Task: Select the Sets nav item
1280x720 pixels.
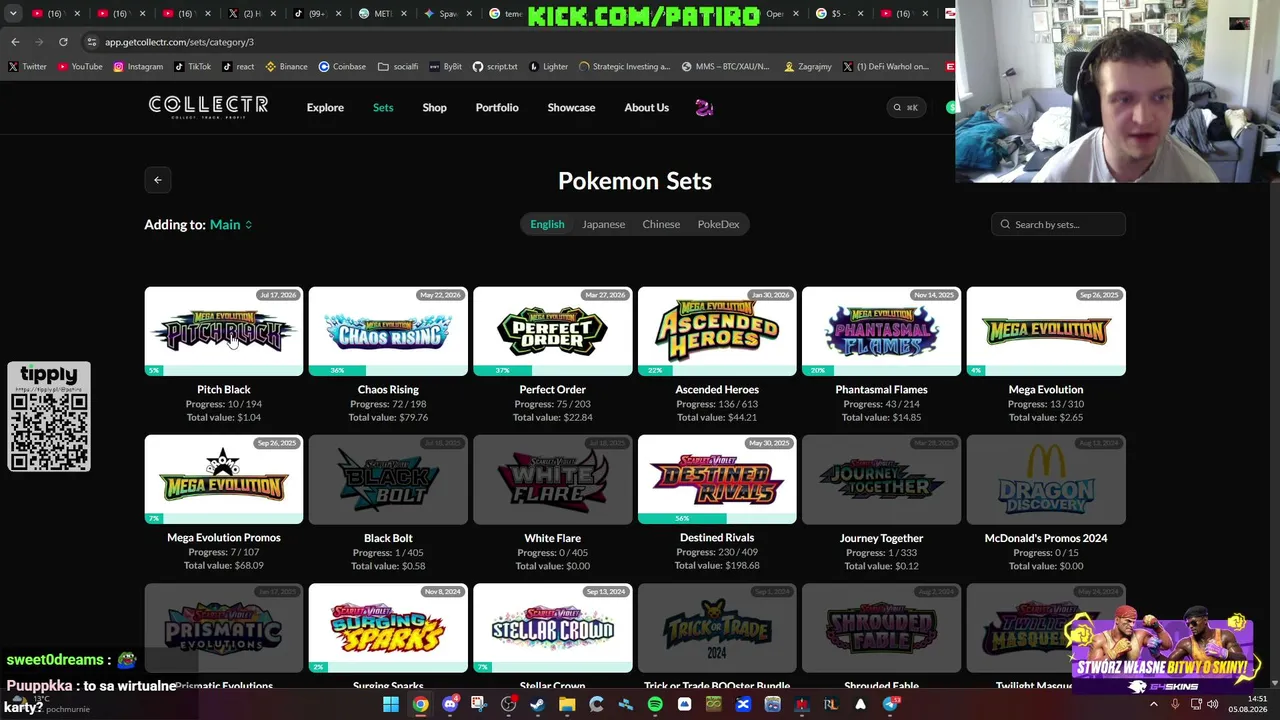Action: tap(383, 108)
